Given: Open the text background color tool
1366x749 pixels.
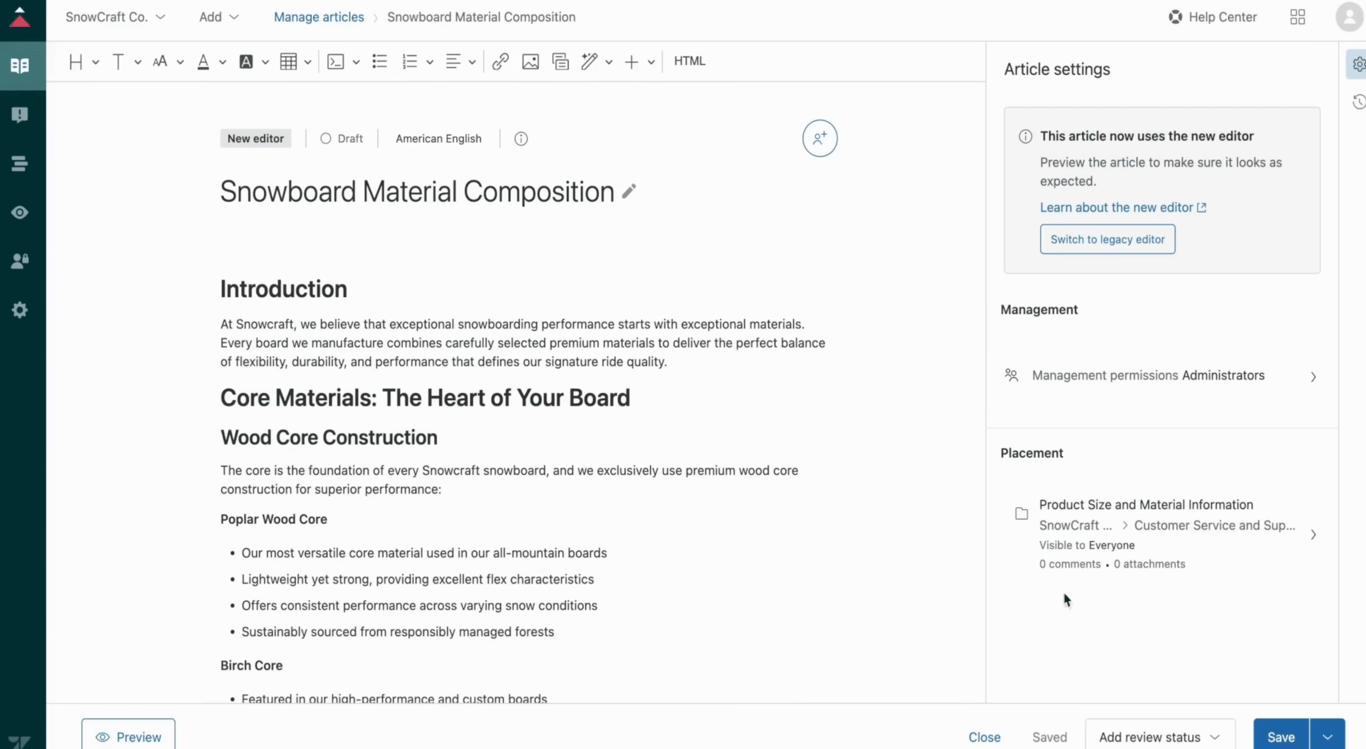Looking at the screenshot, I should tap(246, 62).
